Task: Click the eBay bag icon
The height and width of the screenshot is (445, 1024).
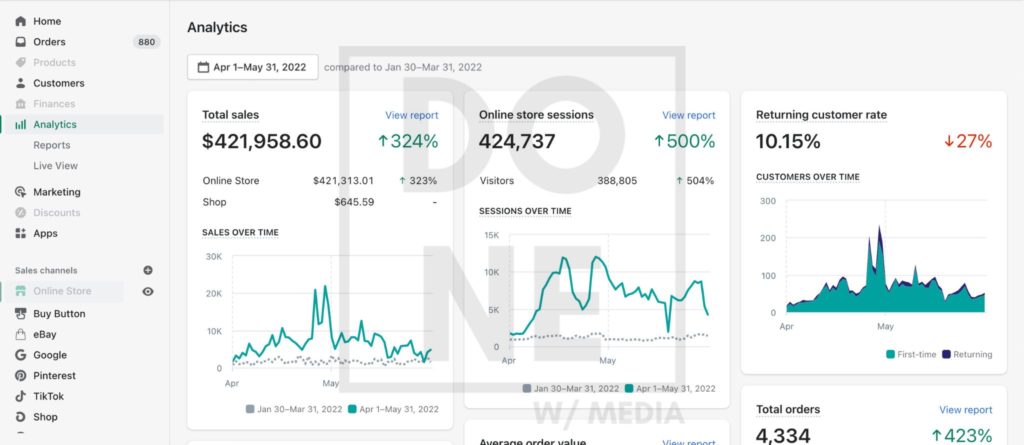Action: tap(20, 335)
